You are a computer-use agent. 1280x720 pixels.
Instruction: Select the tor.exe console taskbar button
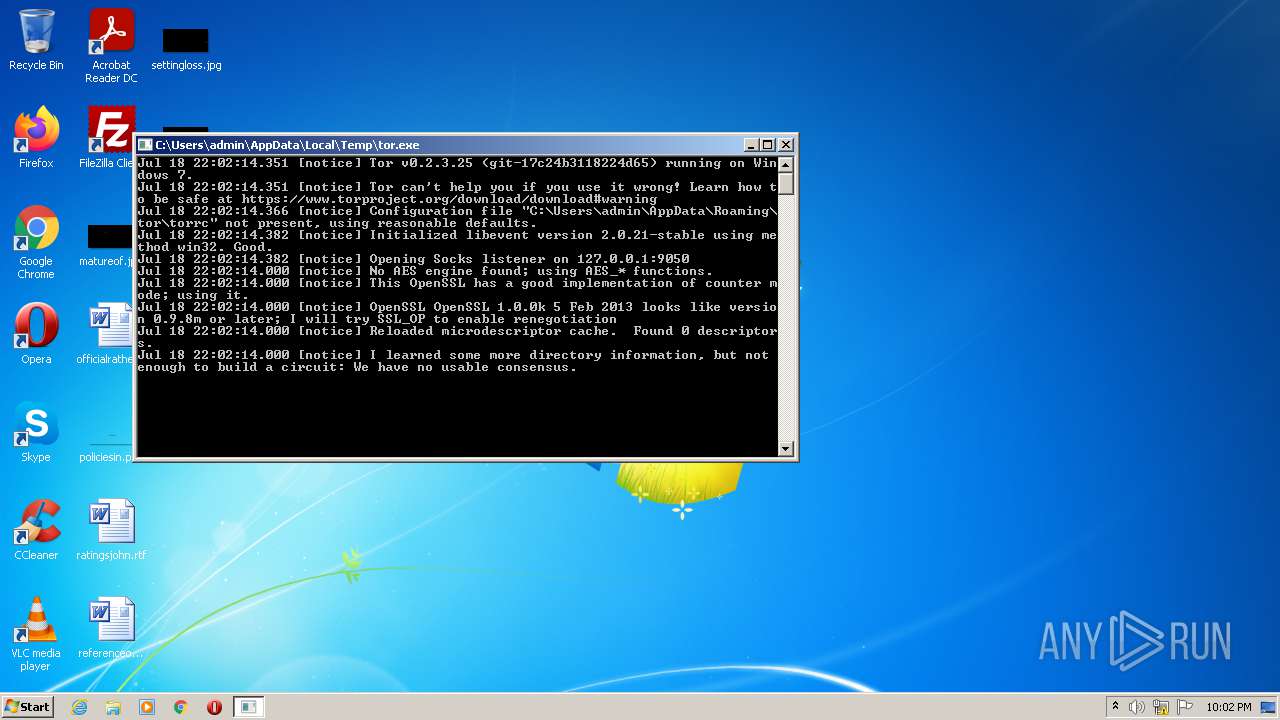(x=248, y=707)
